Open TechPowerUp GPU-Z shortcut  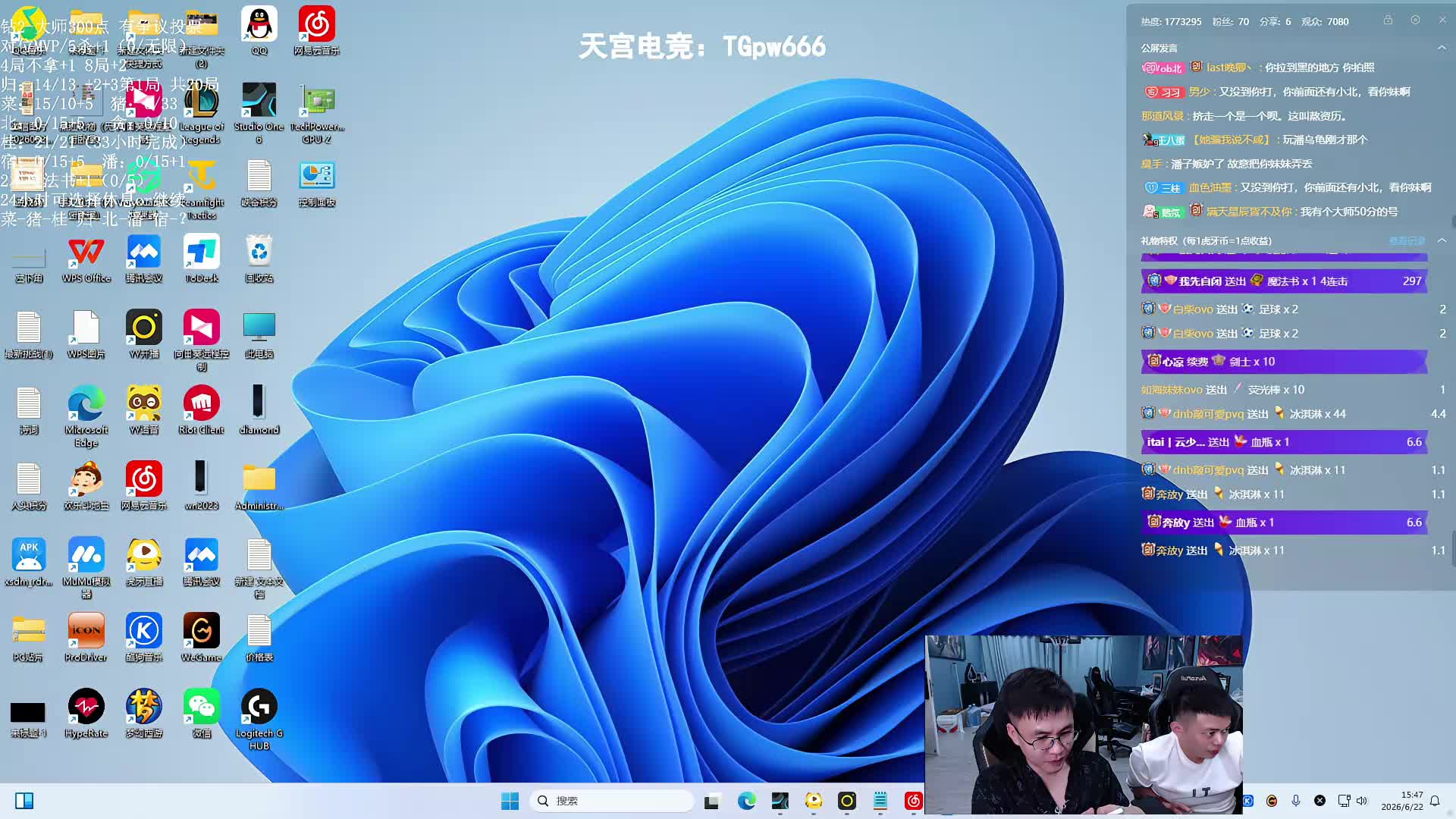(x=317, y=112)
